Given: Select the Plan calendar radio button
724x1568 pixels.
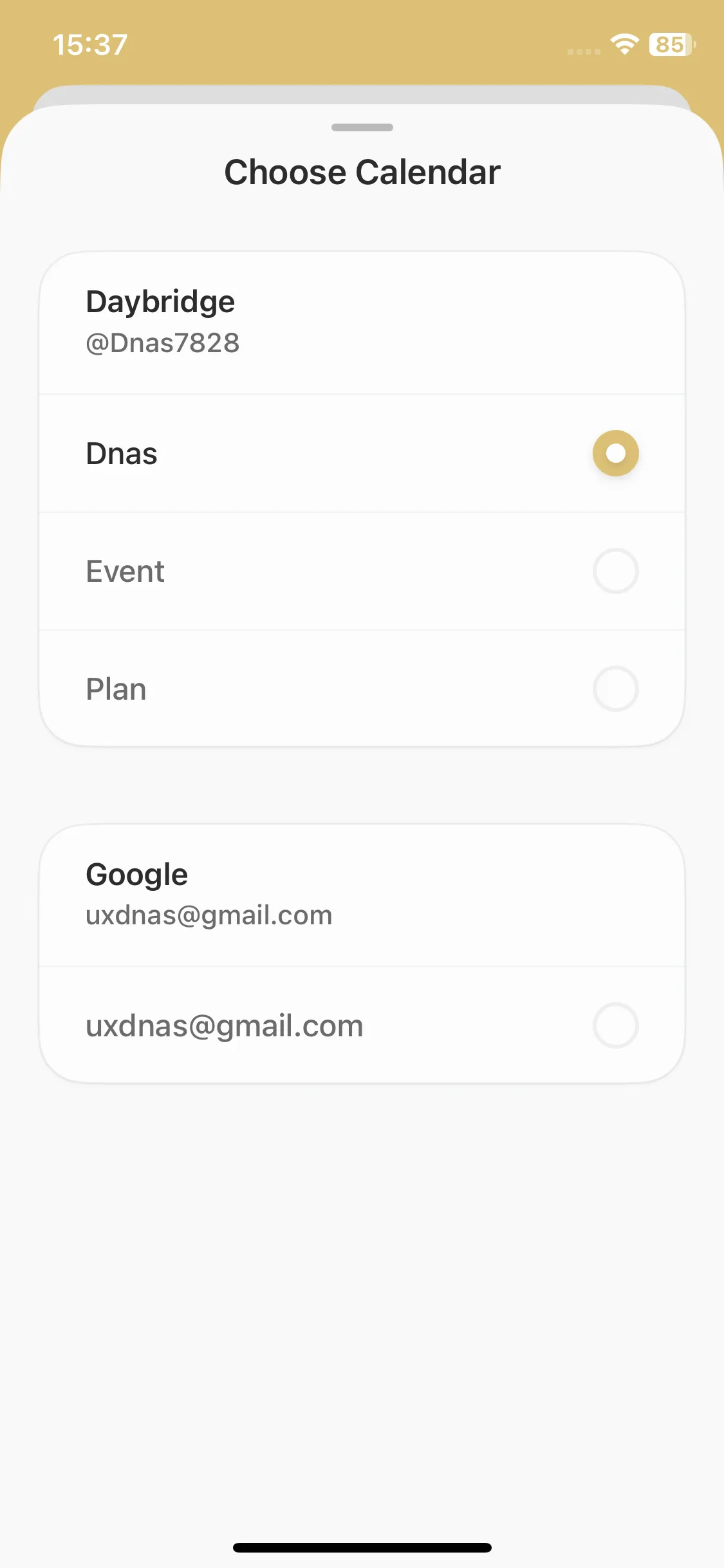Looking at the screenshot, I should tap(615, 689).
